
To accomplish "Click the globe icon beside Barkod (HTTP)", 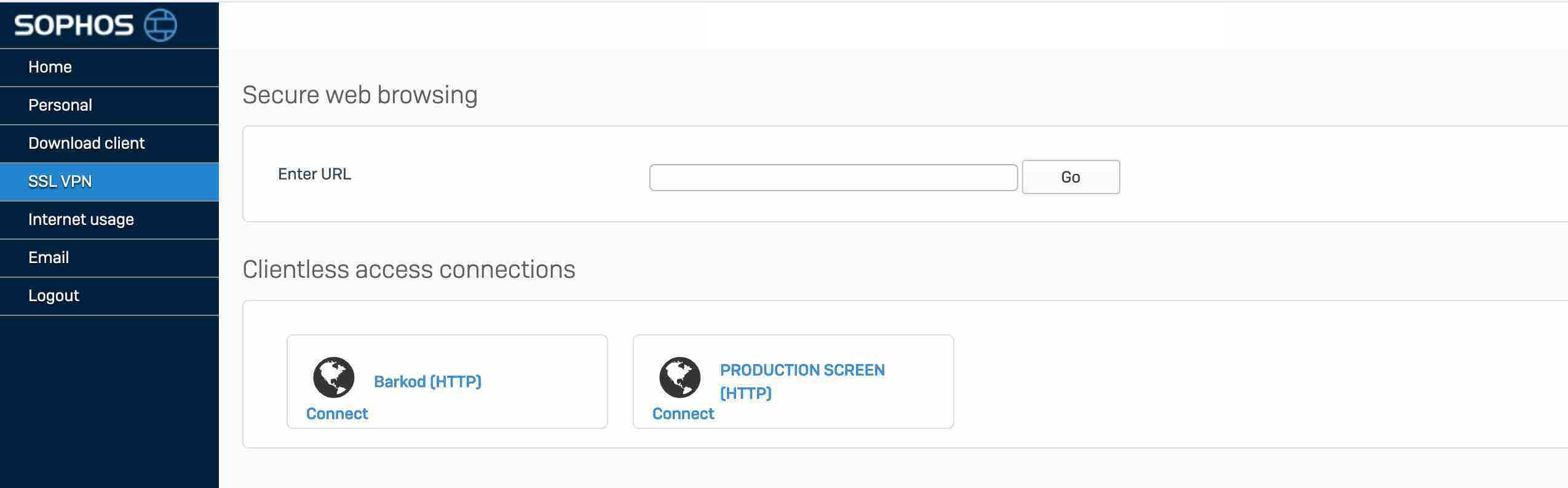I will point(334,377).
